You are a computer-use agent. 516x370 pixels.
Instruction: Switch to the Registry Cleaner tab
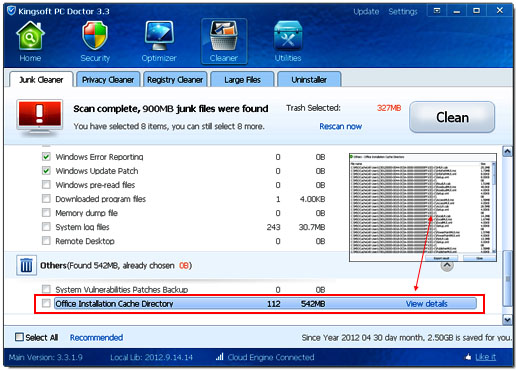point(175,80)
